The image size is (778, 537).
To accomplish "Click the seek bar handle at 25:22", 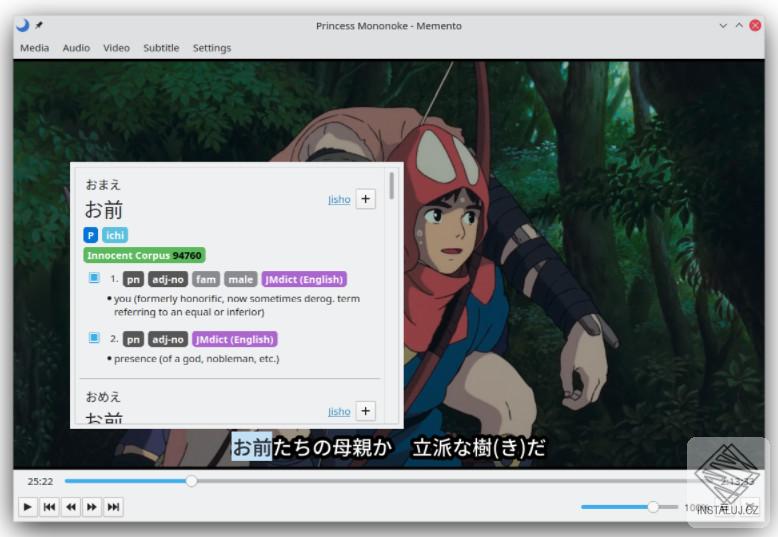I will 192,480.
